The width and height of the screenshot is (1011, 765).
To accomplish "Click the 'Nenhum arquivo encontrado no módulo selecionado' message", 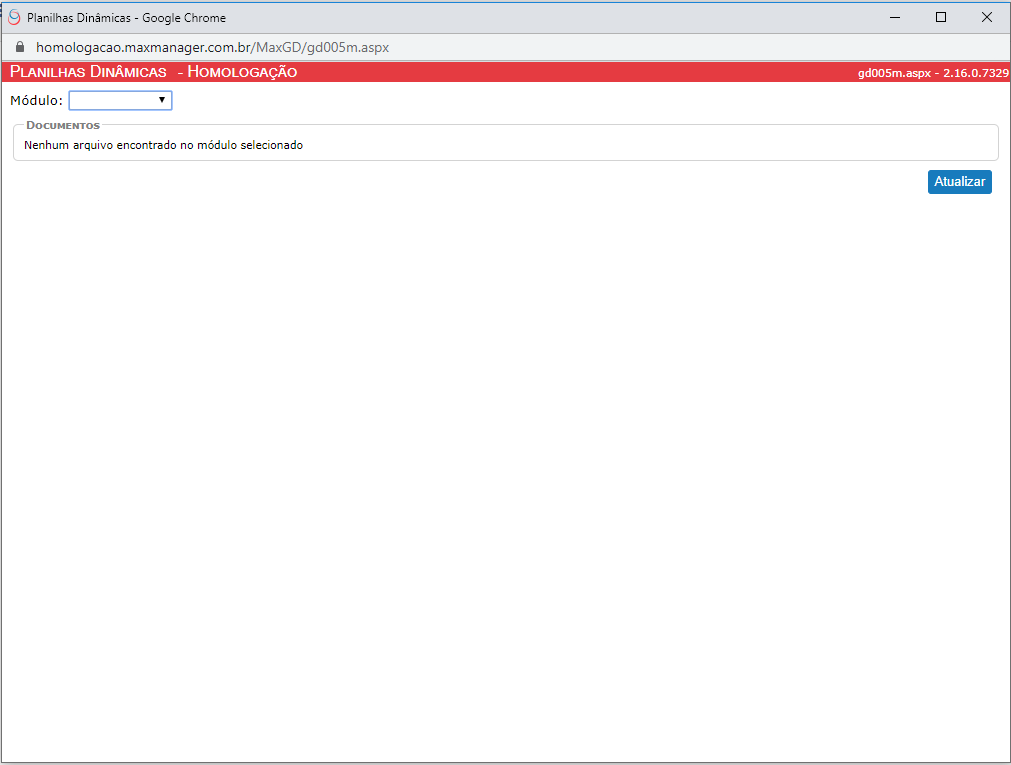I will [x=163, y=145].
